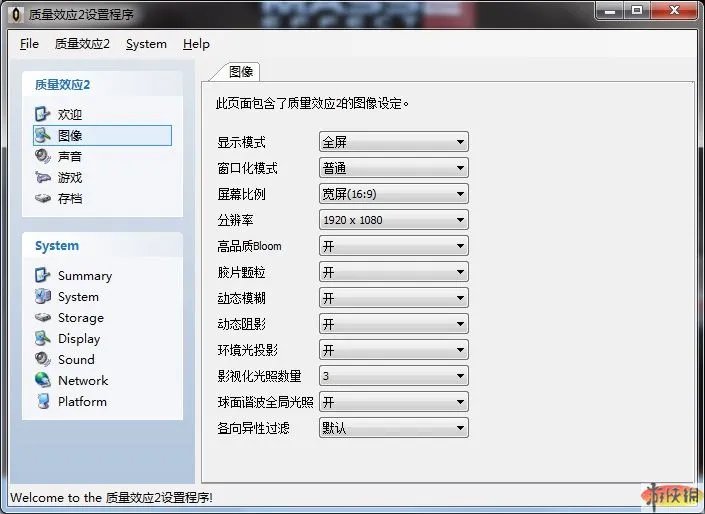Click the app icon in the title bar

(16, 14)
